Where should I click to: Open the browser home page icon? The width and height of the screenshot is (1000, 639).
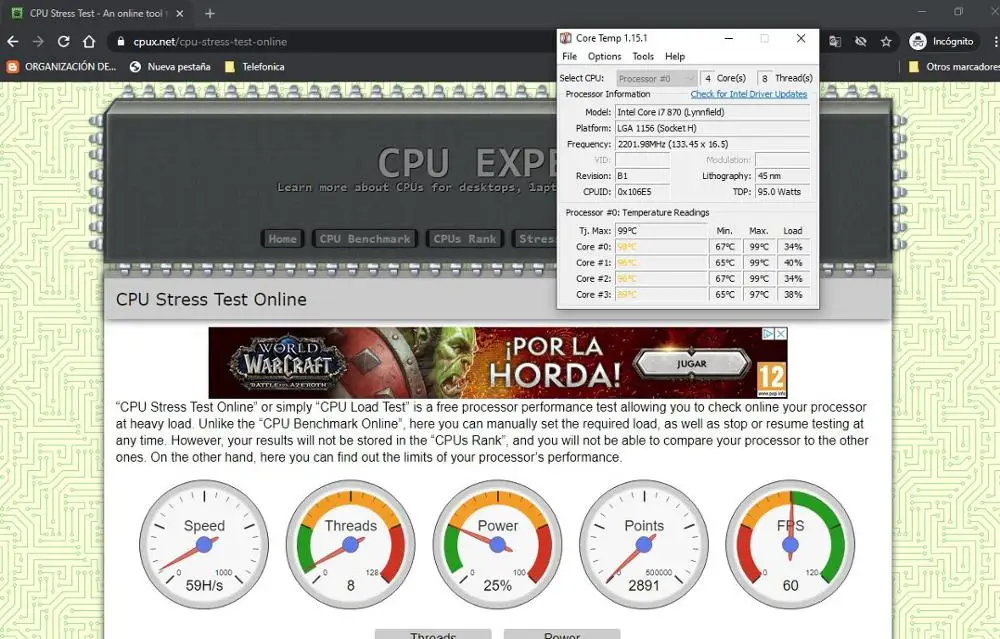click(89, 41)
